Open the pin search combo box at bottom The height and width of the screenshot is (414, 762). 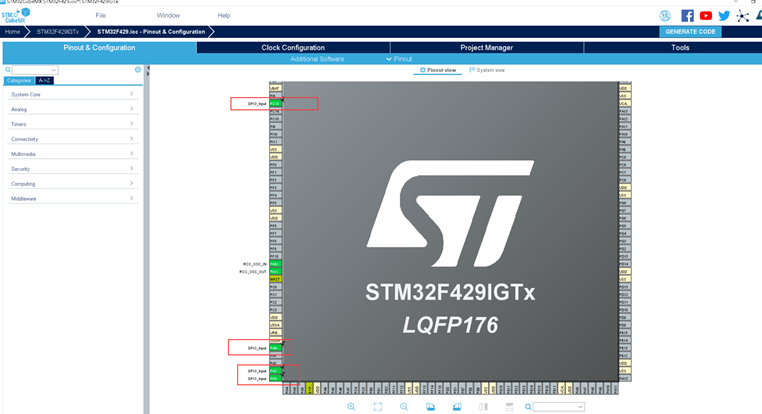point(558,407)
